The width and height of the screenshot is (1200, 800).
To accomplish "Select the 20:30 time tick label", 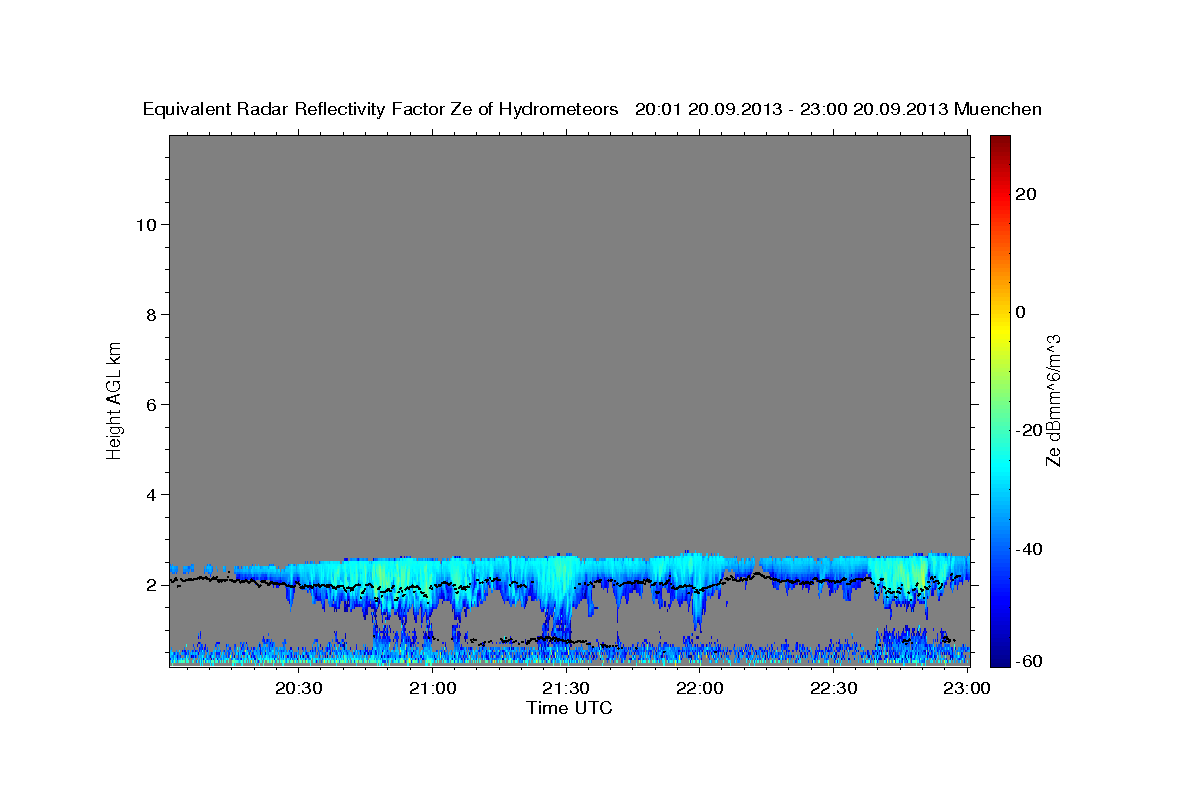I will (298, 688).
